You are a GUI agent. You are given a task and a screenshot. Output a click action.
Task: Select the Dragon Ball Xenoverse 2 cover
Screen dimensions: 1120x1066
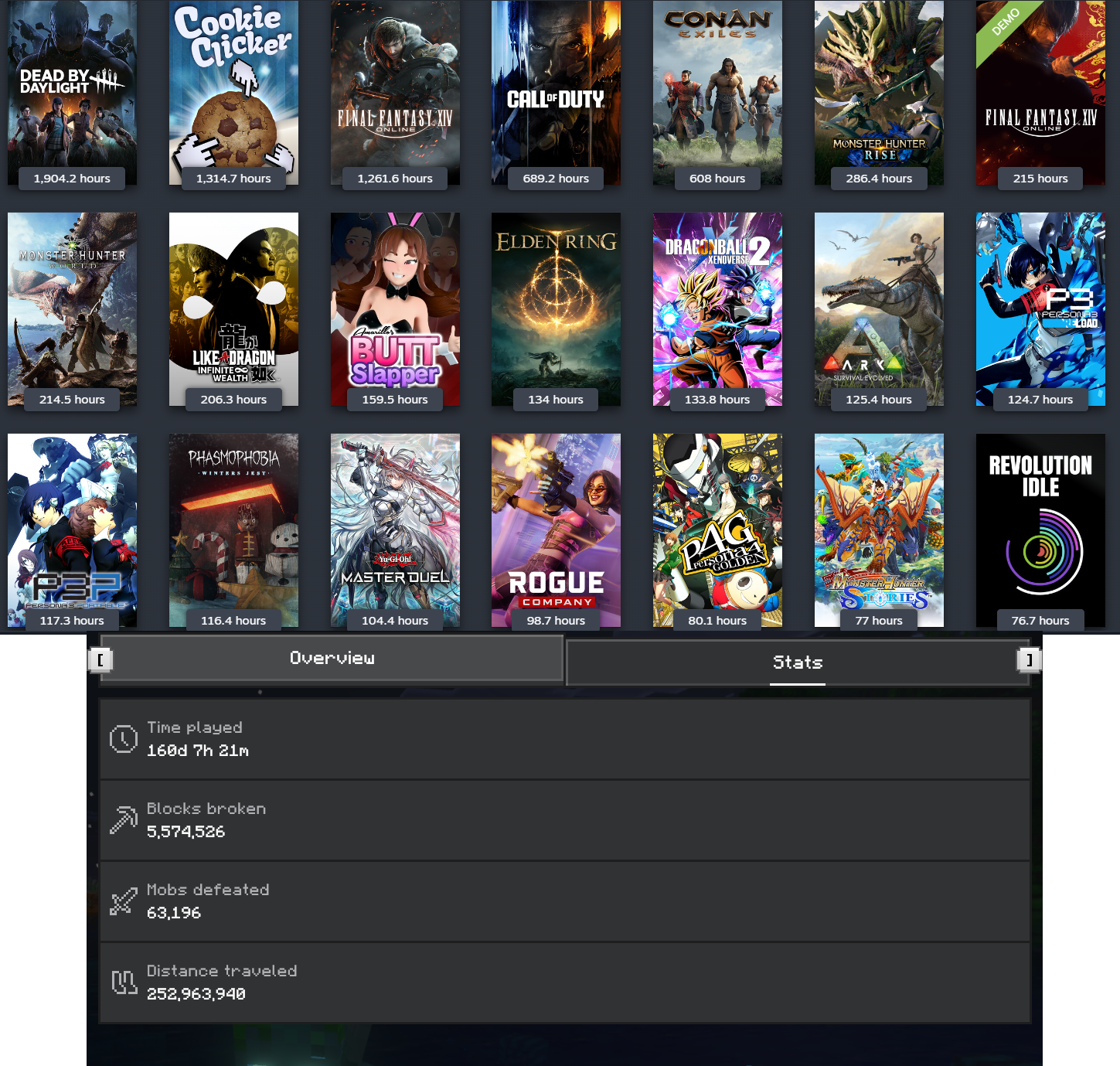(x=717, y=309)
